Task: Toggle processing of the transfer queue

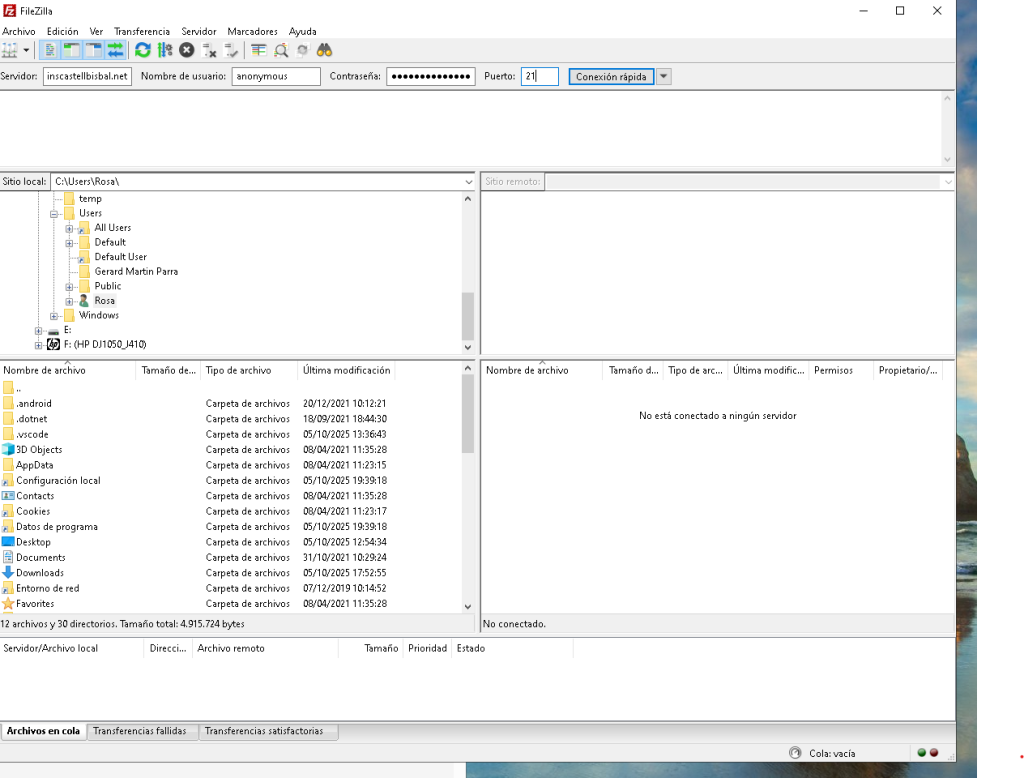Action: coord(164,50)
